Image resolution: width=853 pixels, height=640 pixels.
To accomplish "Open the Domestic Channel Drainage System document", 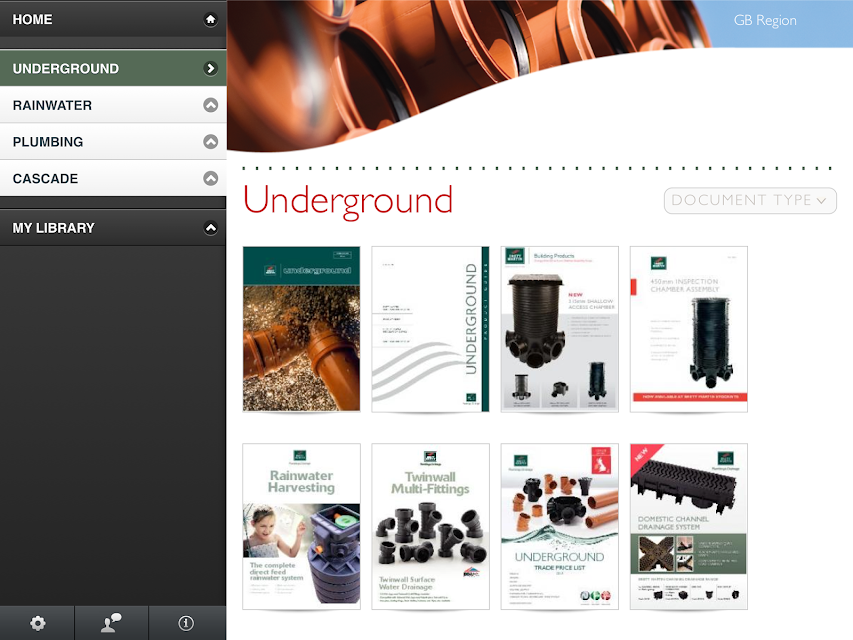I will tap(689, 526).
